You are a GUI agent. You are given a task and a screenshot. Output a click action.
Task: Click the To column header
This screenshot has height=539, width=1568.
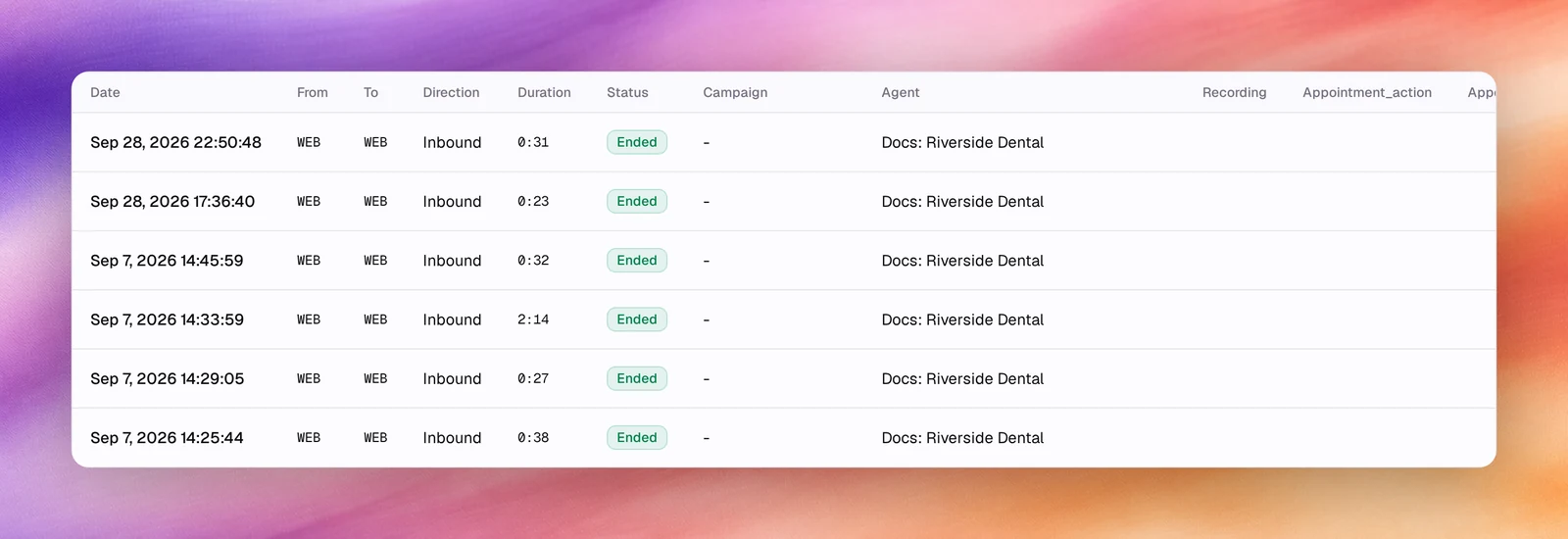(370, 92)
